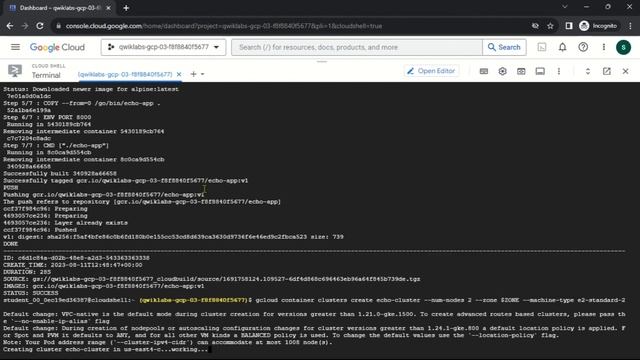This screenshot has width=640, height=360.
Task: Bookmark this page with the star
Action: (550, 26)
